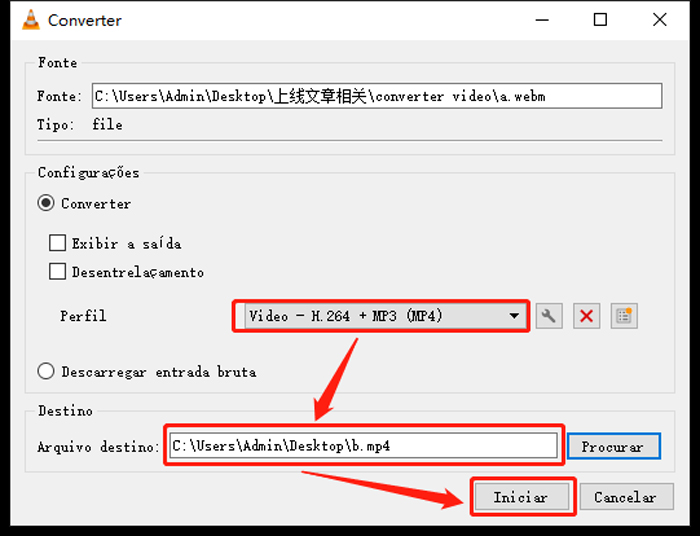Click the Fonte path field

[377, 96]
